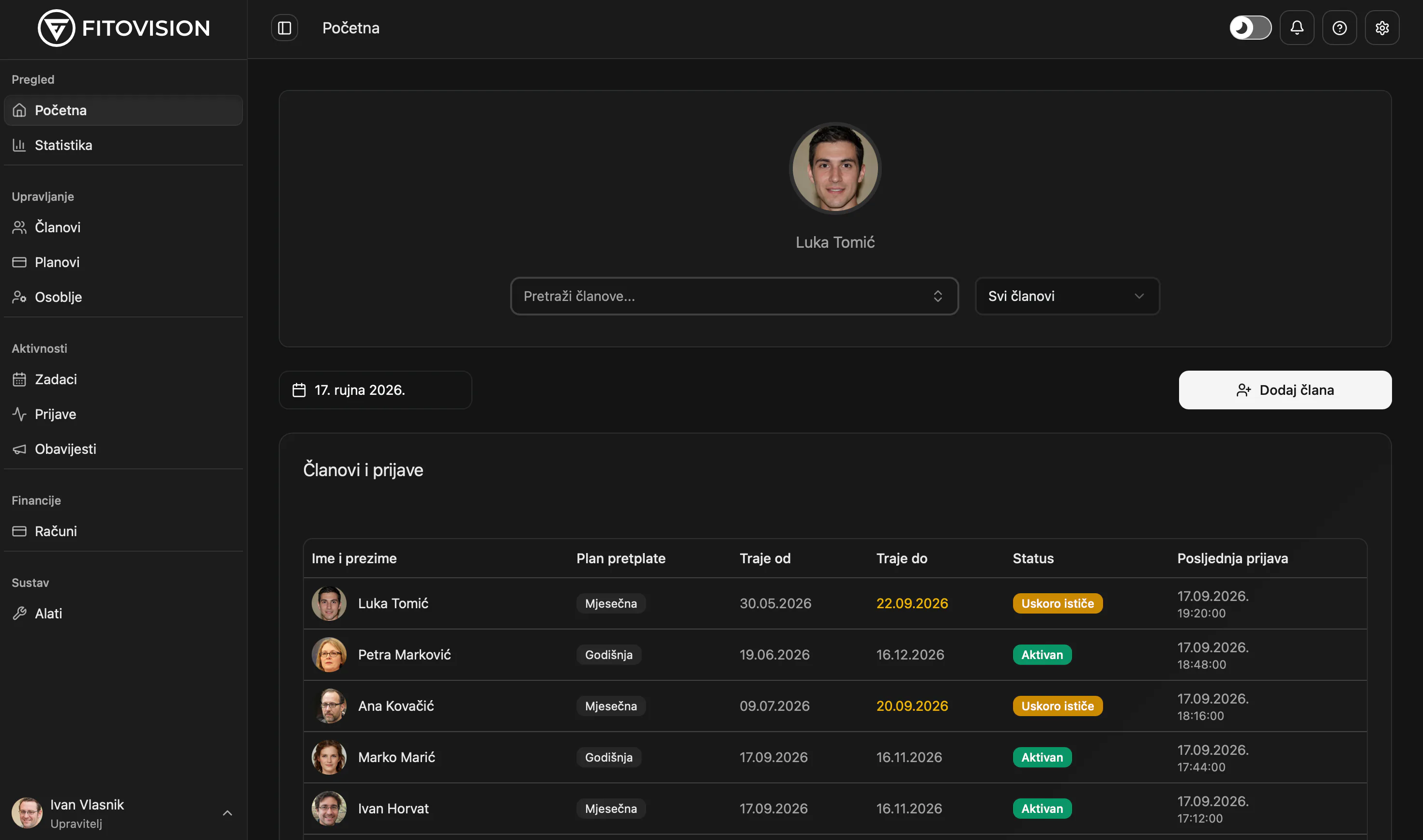Open Planovi in sidebar
Image resolution: width=1423 pixels, height=840 pixels.
123,263
